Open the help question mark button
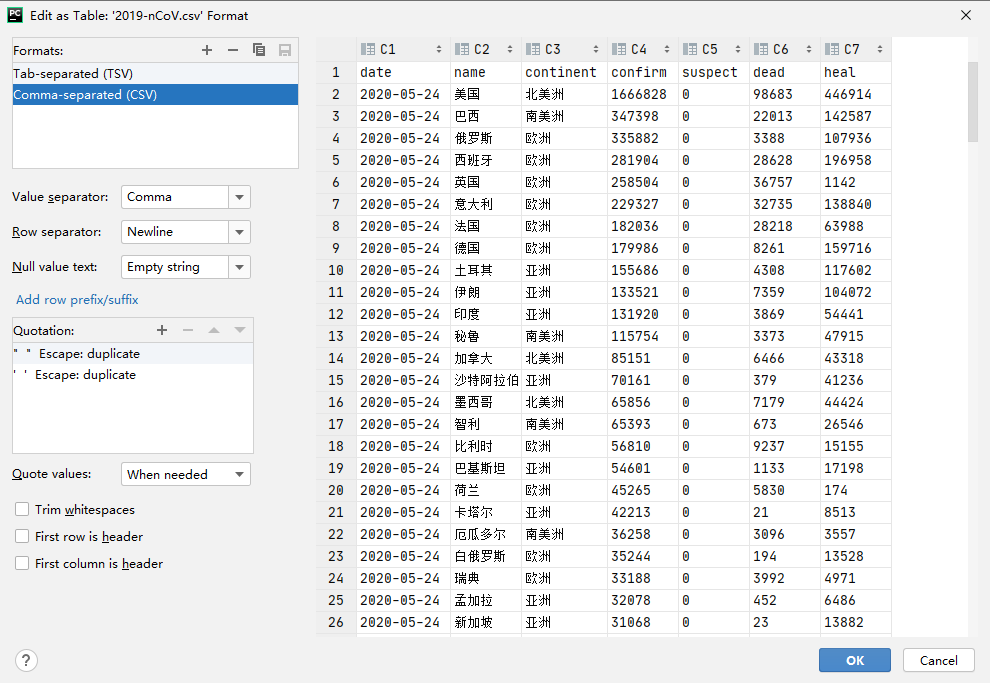 26,660
